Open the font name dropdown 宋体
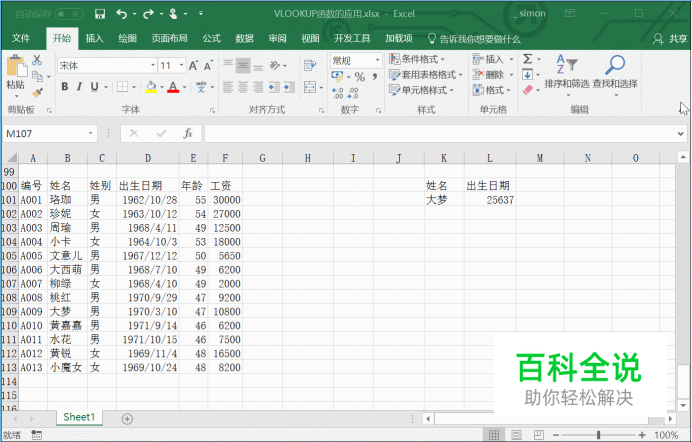 pos(153,66)
